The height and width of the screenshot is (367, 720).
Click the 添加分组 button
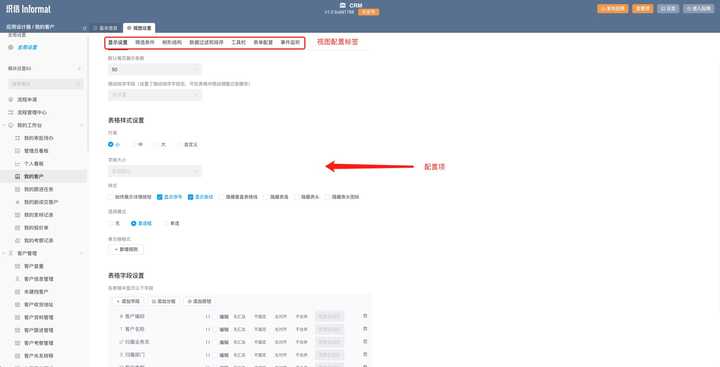click(163, 301)
